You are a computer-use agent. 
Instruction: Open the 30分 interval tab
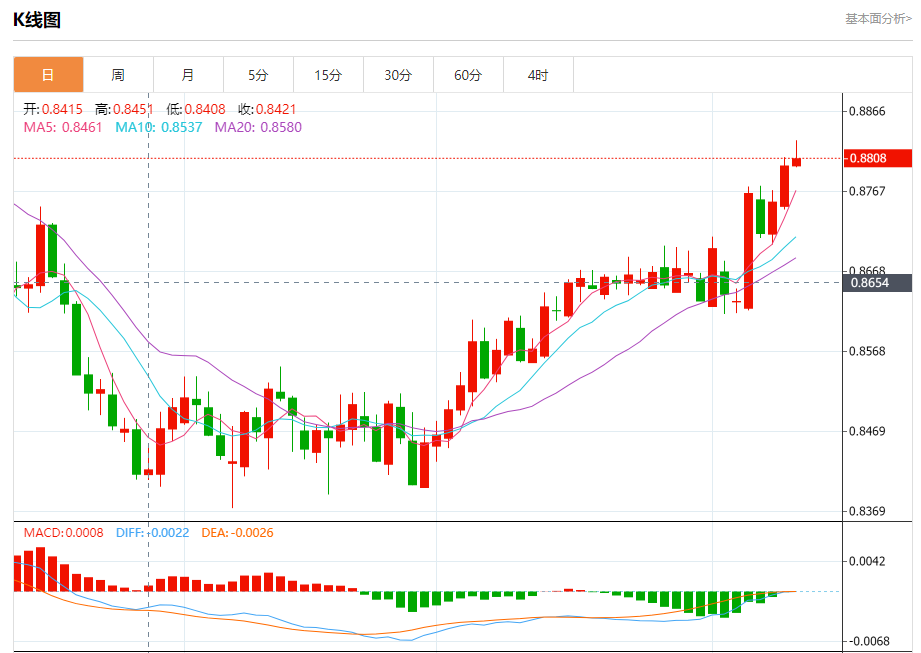pyautogui.click(x=398, y=75)
